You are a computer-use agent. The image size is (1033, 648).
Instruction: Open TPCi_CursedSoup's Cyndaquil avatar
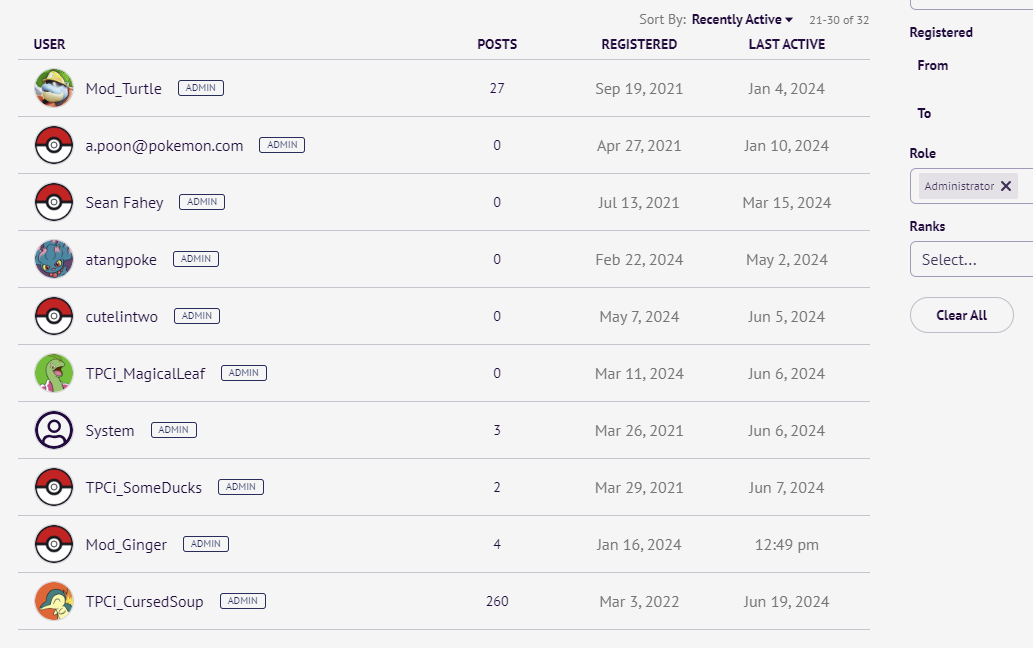click(x=54, y=601)
